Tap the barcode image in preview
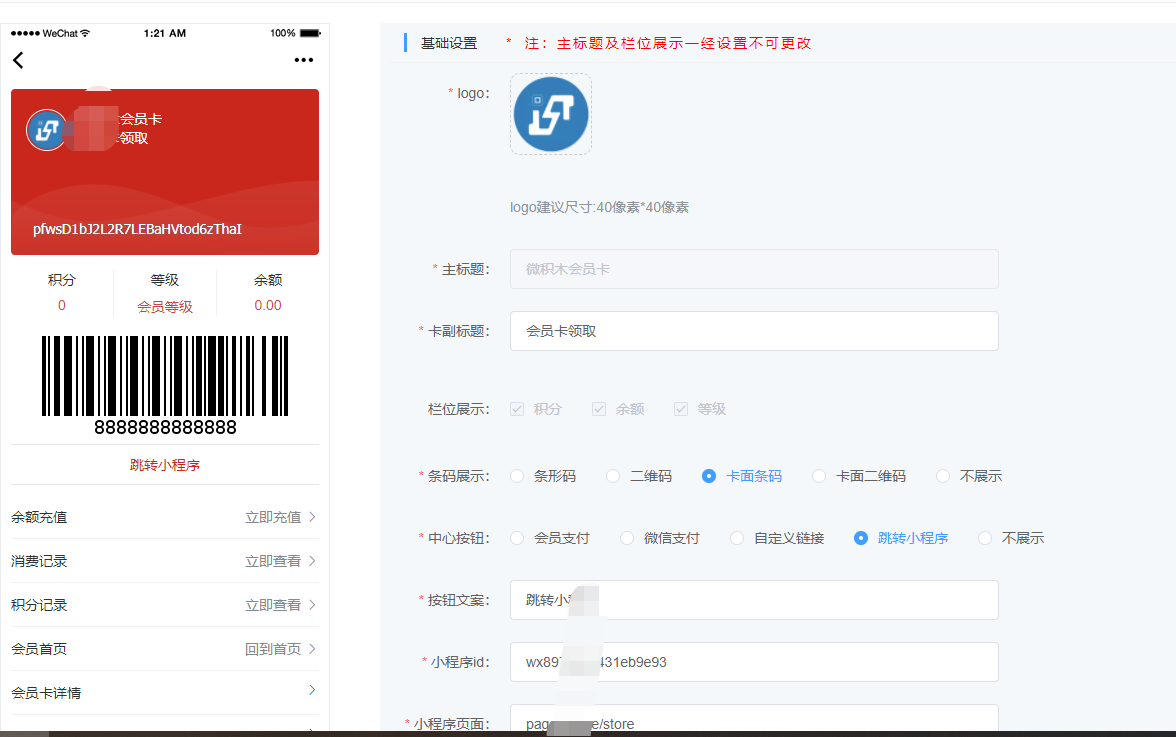 click(x=165, y=376)
